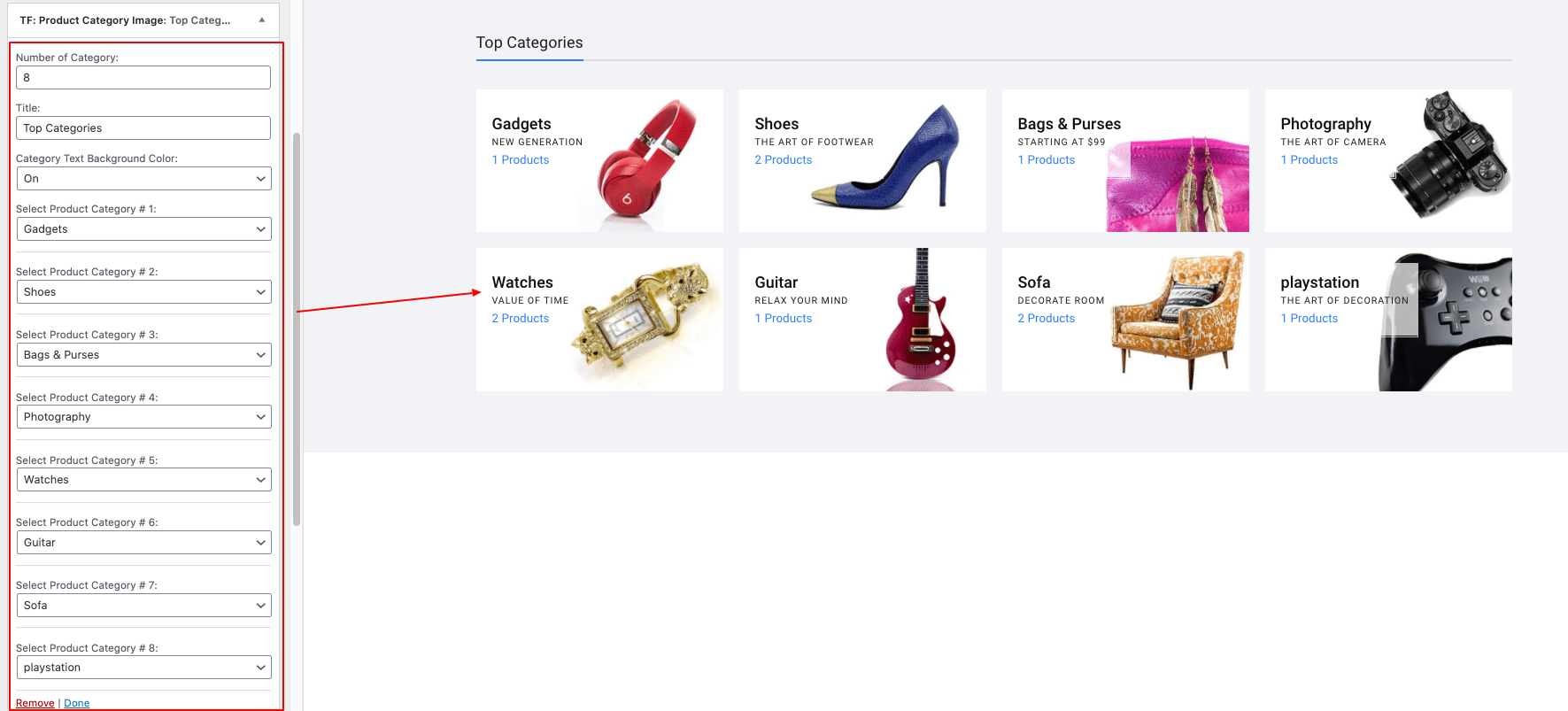Open Select Product Category #1 dropdown
Image resolution: width=1568 pixels, height=711 pixels.
click(143, 229)
